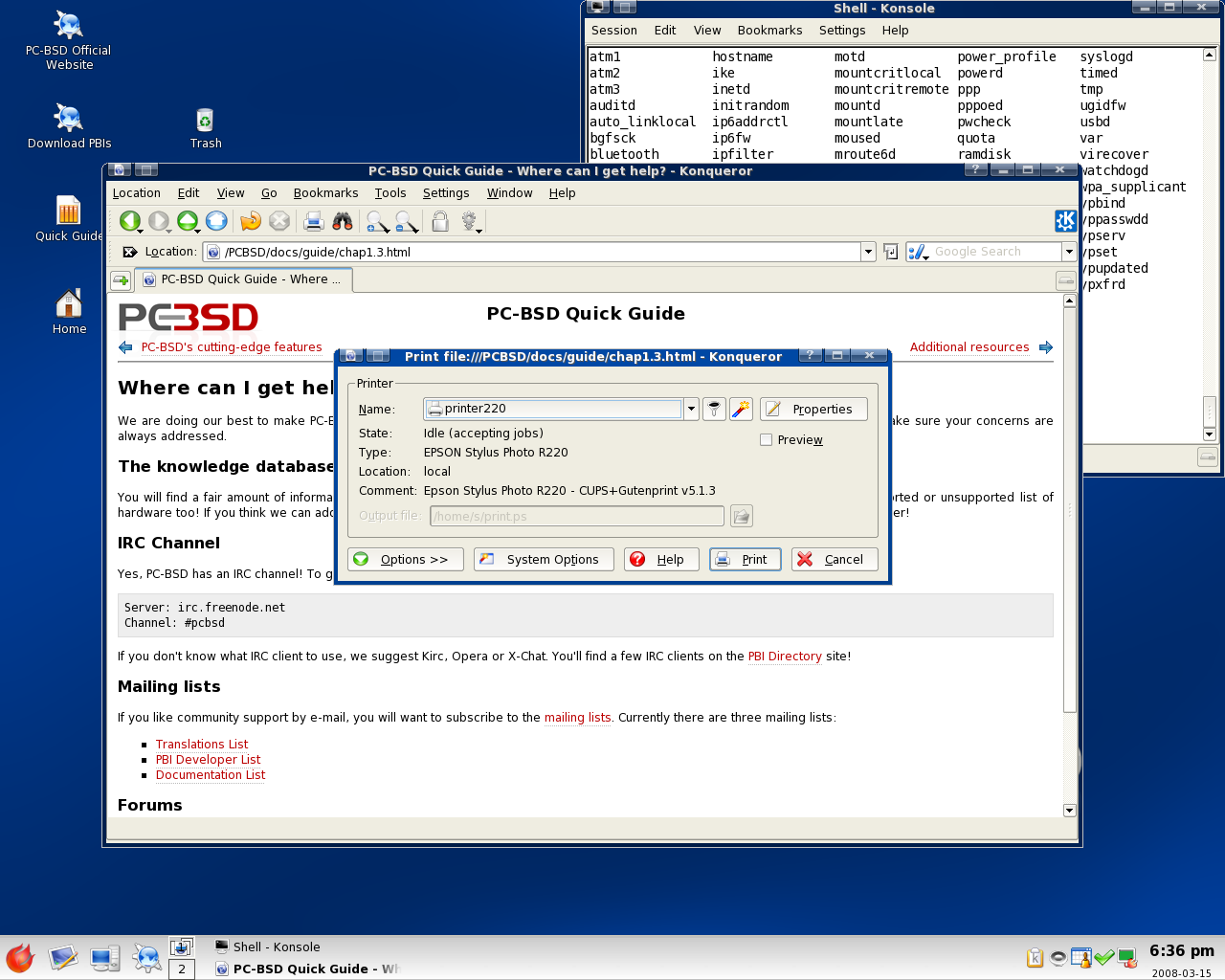Expand print dialog with Options >> button
The image size is (1225, 980).
pyautogui.click(x=406, y=560)
